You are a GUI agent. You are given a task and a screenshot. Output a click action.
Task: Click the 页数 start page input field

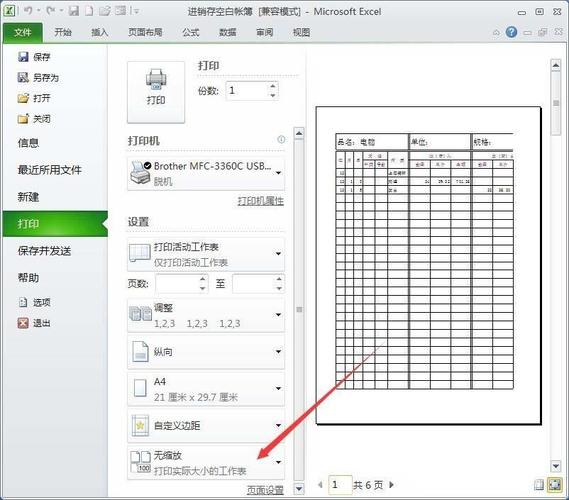click(177, 284)
